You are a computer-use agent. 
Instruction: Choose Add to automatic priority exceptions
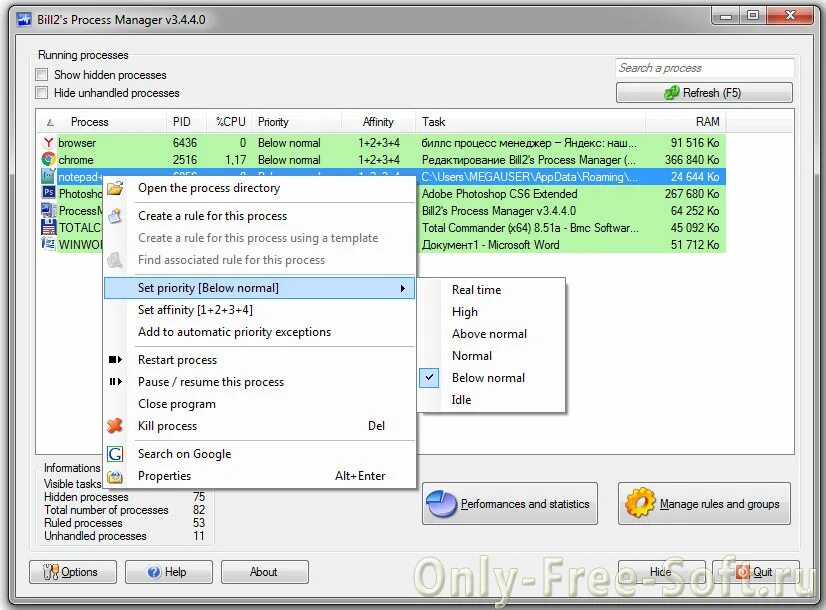pyautogui.click(x=234, y=332)
